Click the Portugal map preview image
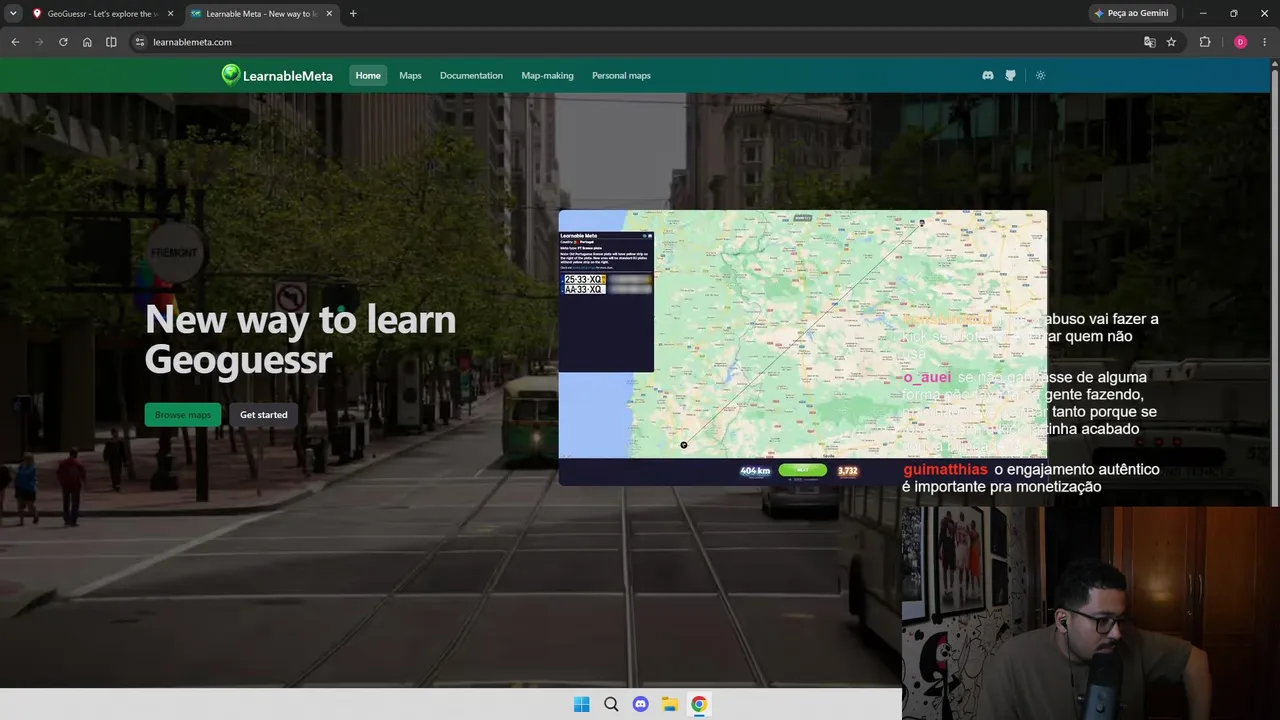The width and height of the screenshot is (1280, 720). [803, 347]
